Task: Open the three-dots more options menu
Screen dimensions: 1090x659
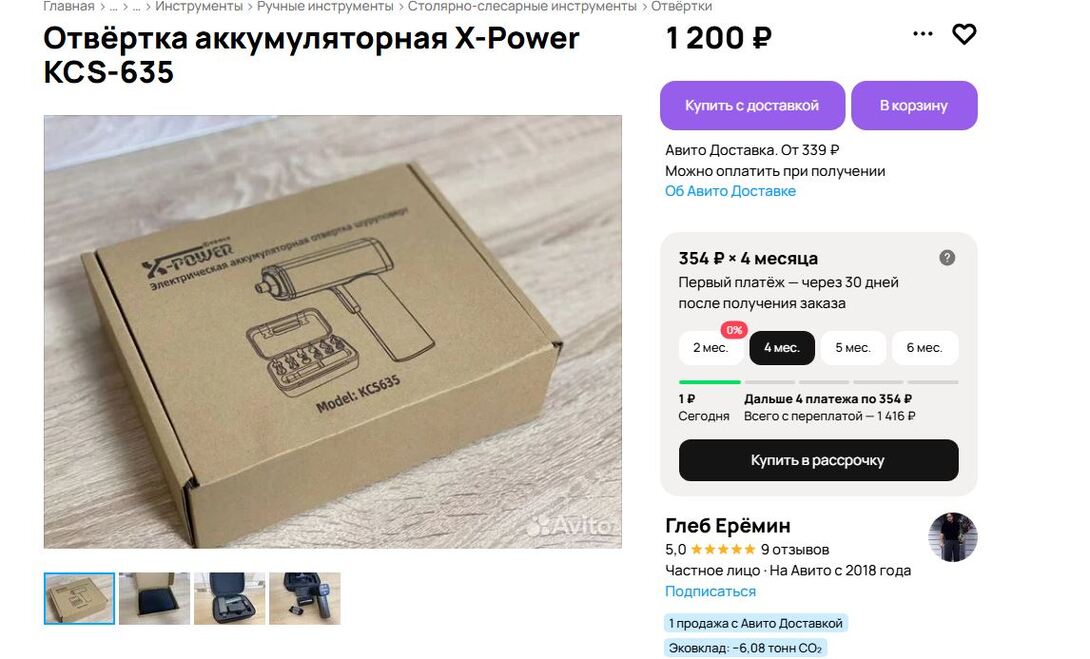Action: click(922, 34)
